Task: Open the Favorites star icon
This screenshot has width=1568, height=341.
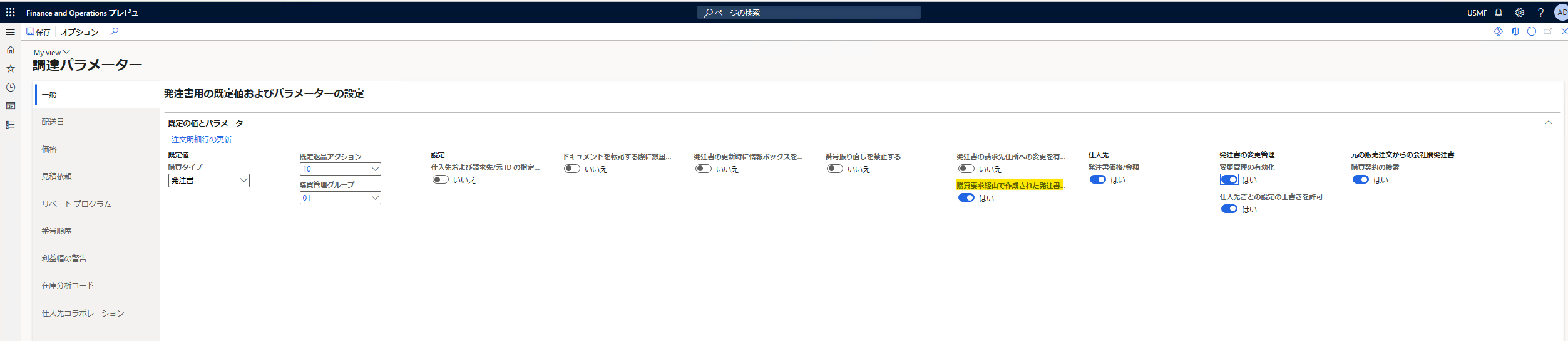Action: pyautogui.click(x=11, y=68)
